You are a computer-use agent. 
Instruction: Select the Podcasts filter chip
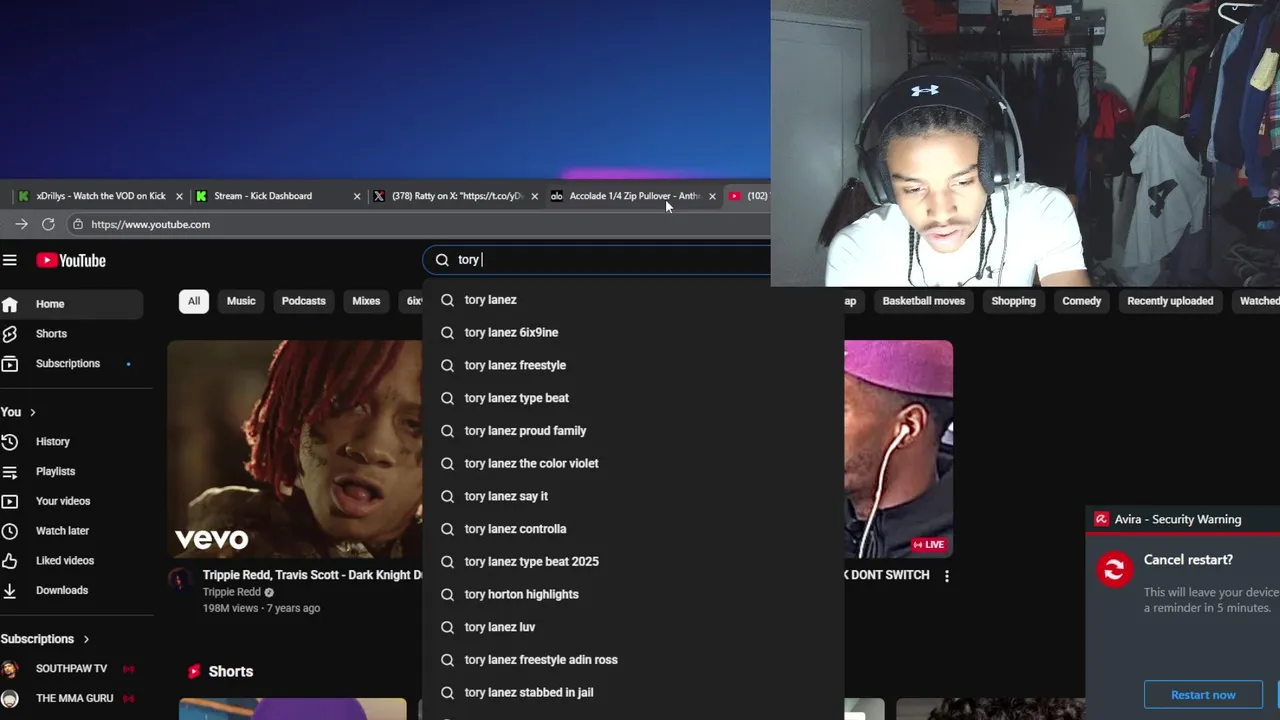(x=304, y=301)
